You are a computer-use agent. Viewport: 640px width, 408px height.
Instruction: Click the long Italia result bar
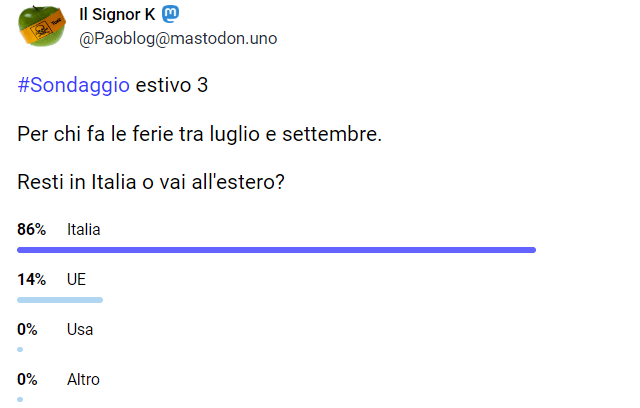(276, 250)
